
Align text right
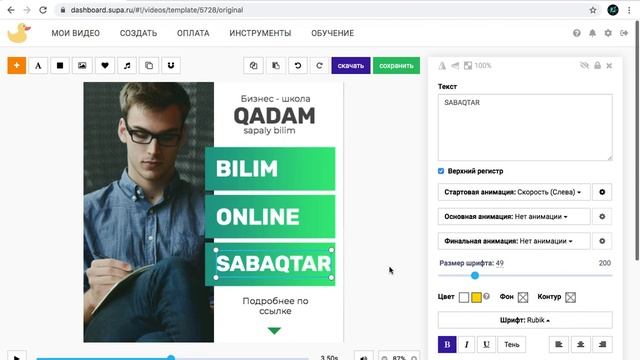602,344
